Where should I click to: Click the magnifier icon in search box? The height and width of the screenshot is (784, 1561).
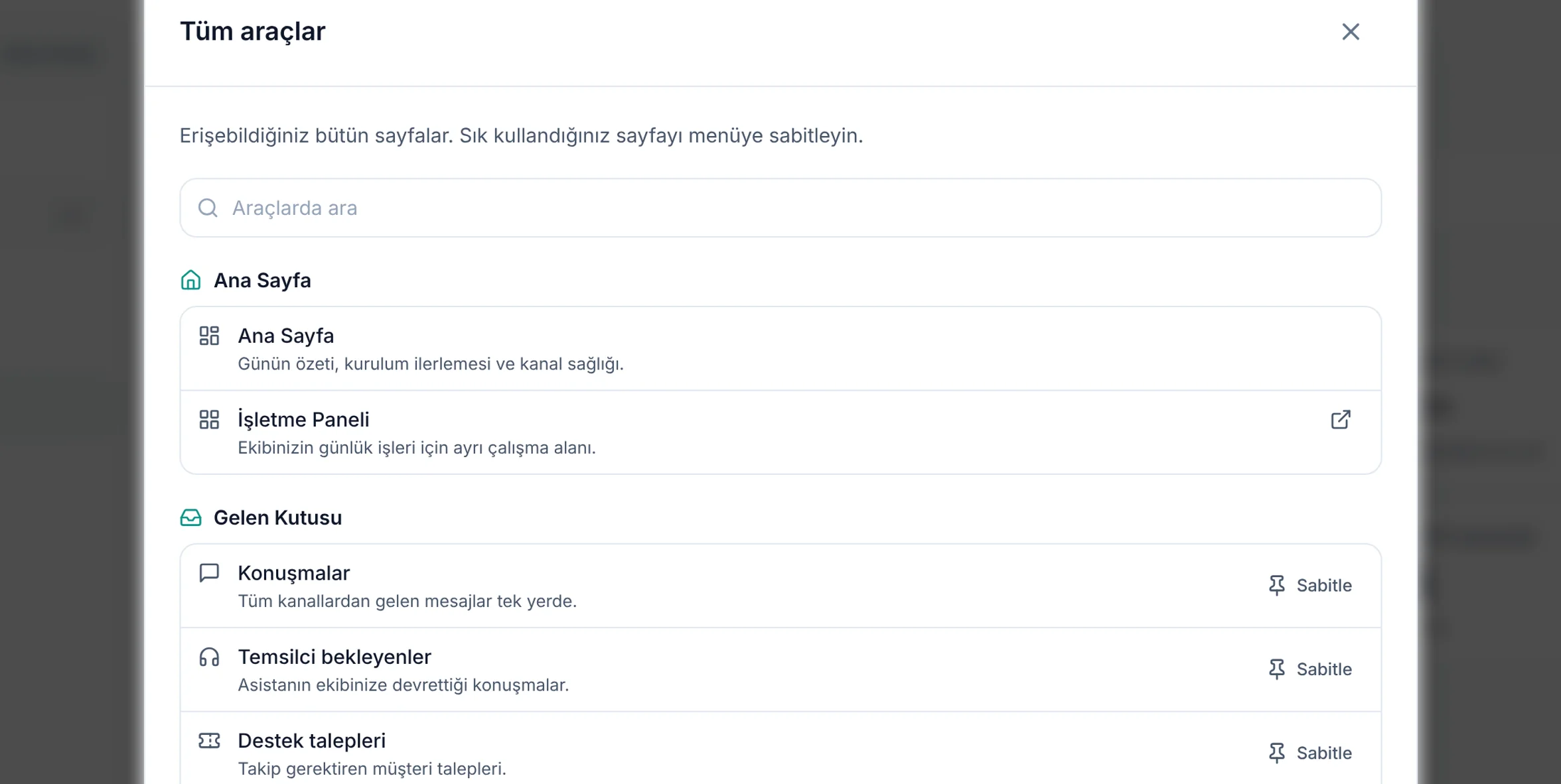click(x=208, y=208)
